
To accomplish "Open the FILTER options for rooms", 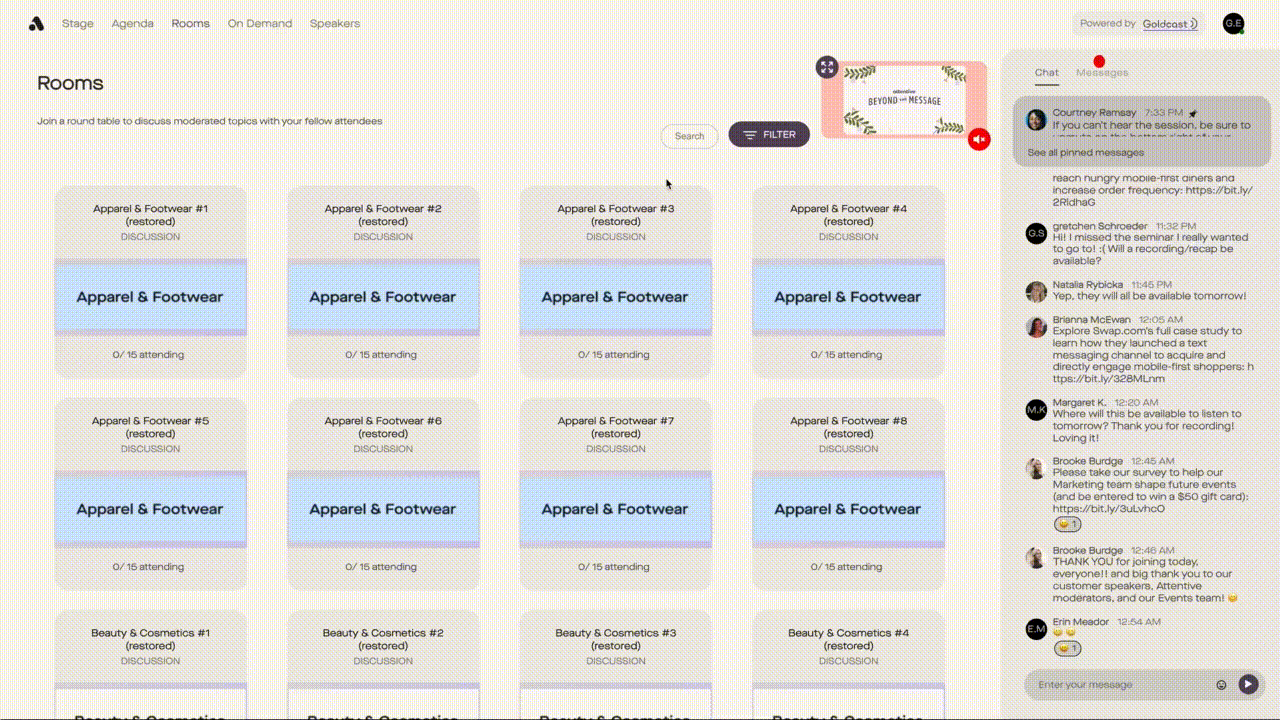I will coord(769,134).
